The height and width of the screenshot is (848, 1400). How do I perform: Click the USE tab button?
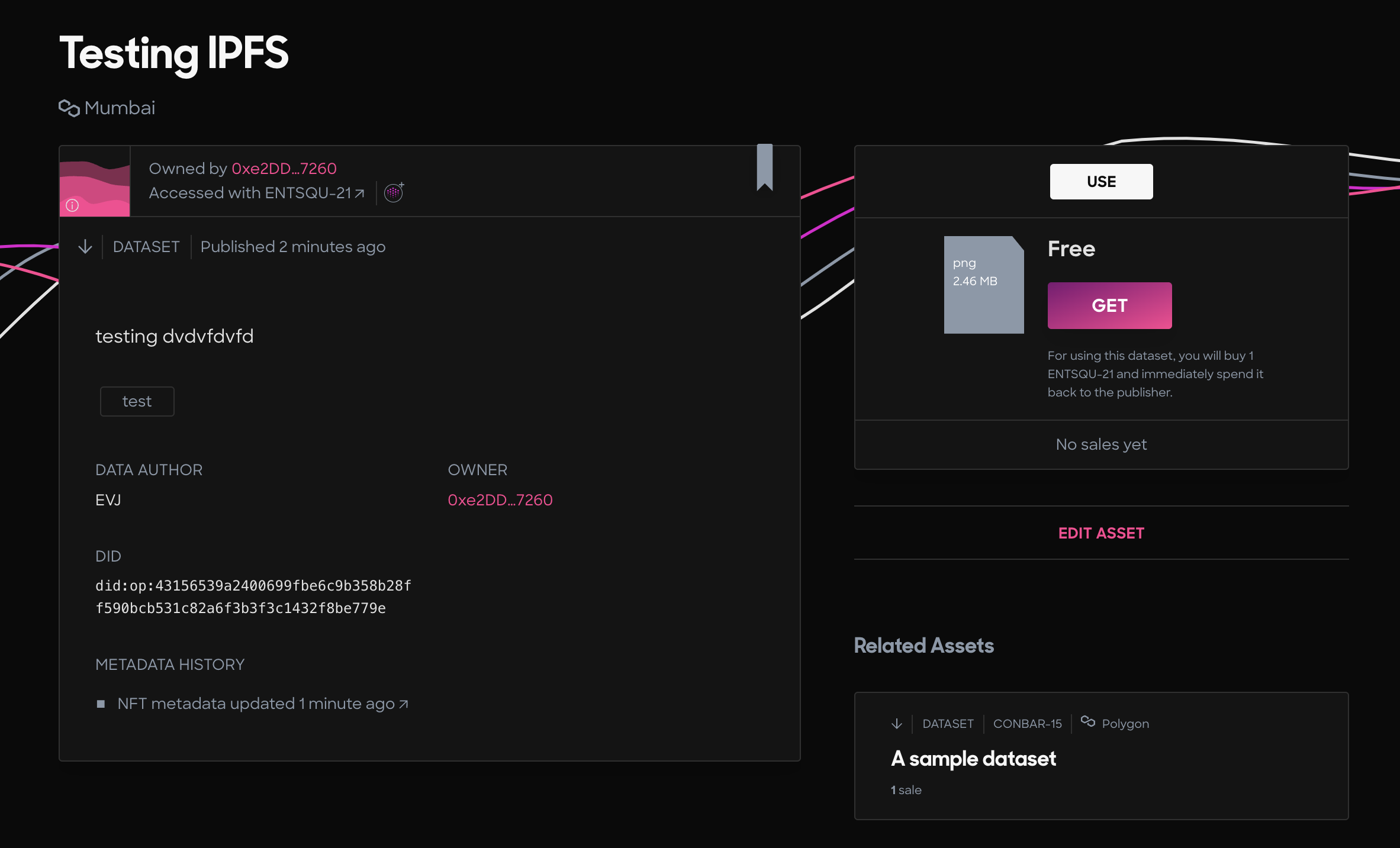[x=1100, y=182]
